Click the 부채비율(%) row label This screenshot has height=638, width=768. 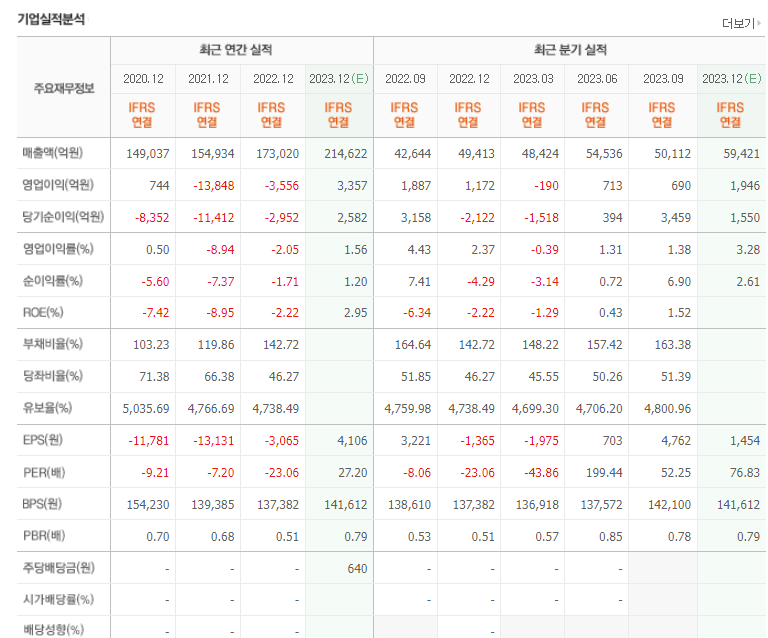52,344
